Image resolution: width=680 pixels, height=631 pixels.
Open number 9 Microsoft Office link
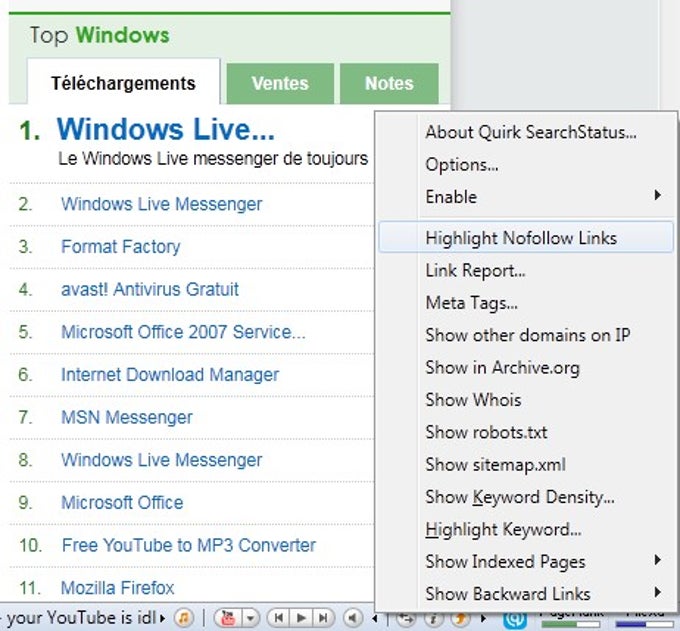click(122, 502)
